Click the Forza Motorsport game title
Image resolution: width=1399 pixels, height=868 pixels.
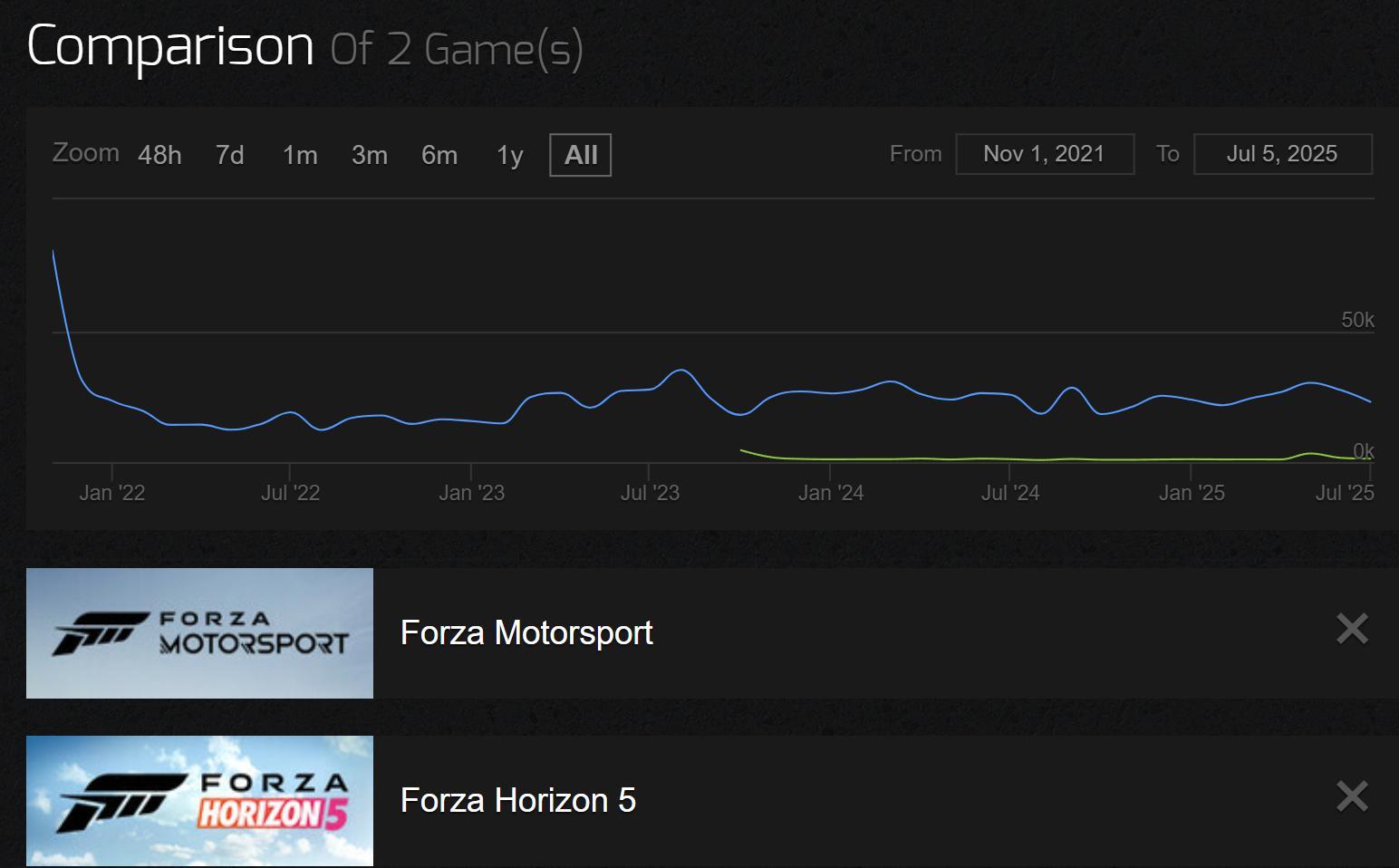(526, 632)
